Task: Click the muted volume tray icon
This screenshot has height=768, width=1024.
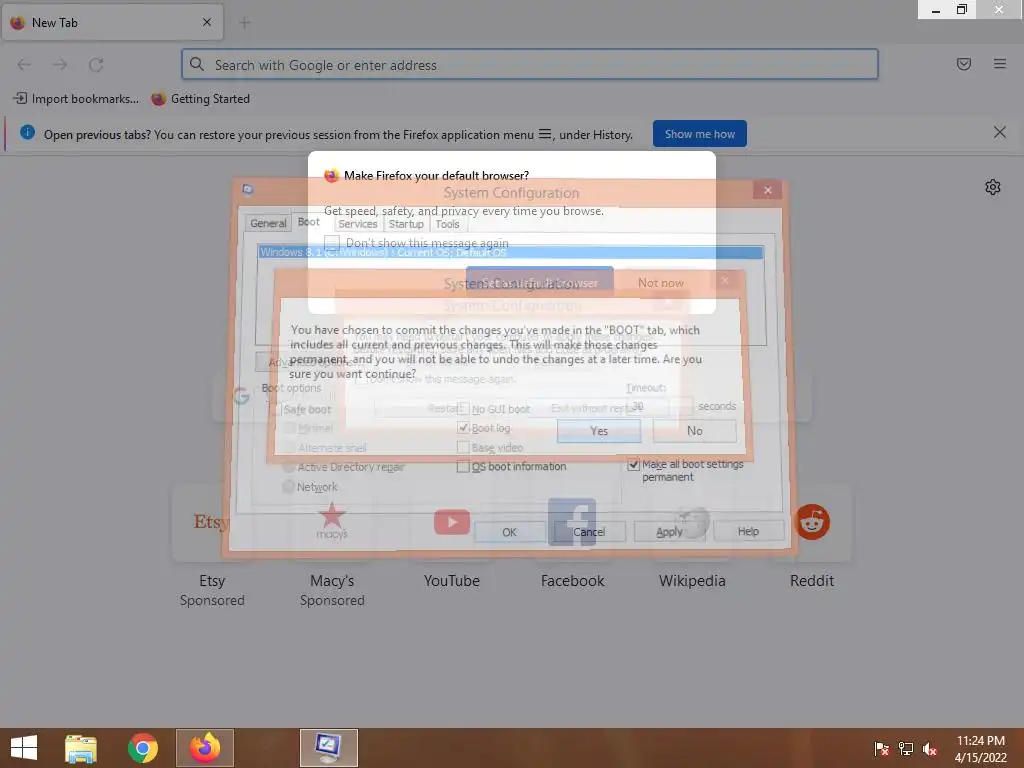Action: click(930, 749)
